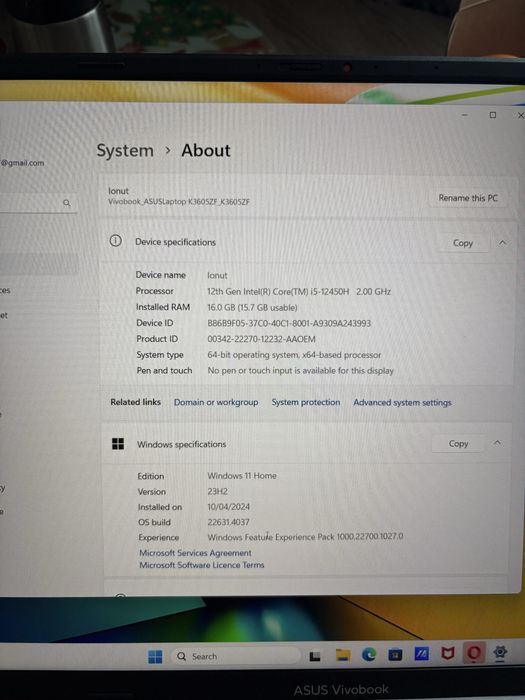
Task: Open Microsoft Store from the taskbar
Action: click(x=395, y=655)
